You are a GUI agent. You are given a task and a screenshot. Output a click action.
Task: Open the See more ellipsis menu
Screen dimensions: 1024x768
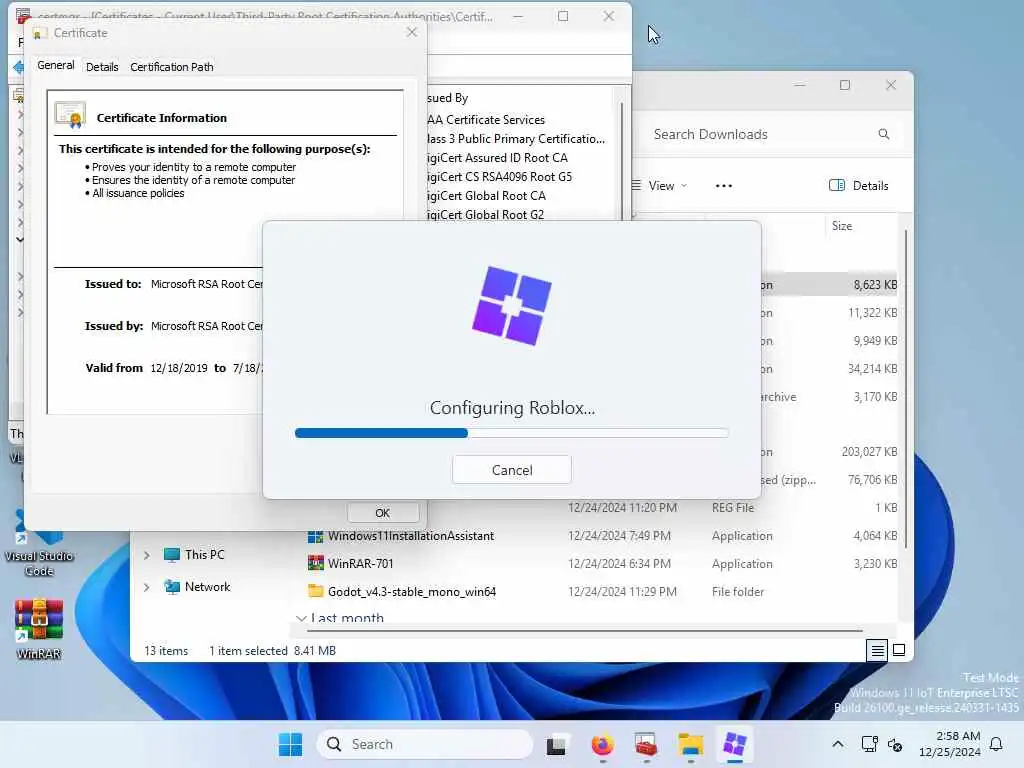724,185
